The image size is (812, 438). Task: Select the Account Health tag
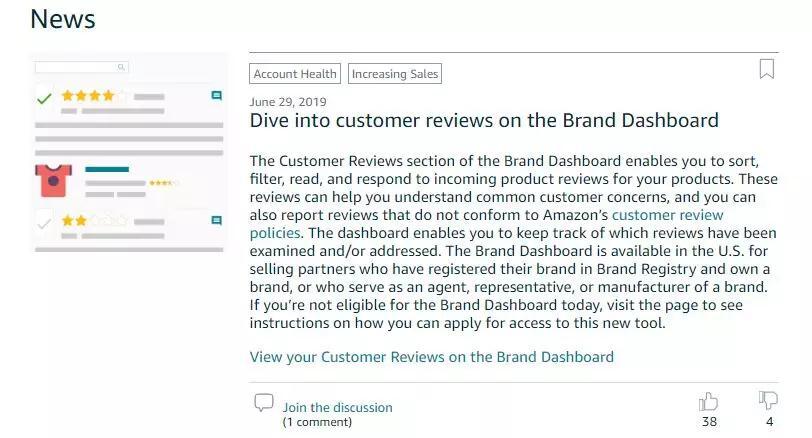[295, 74]
